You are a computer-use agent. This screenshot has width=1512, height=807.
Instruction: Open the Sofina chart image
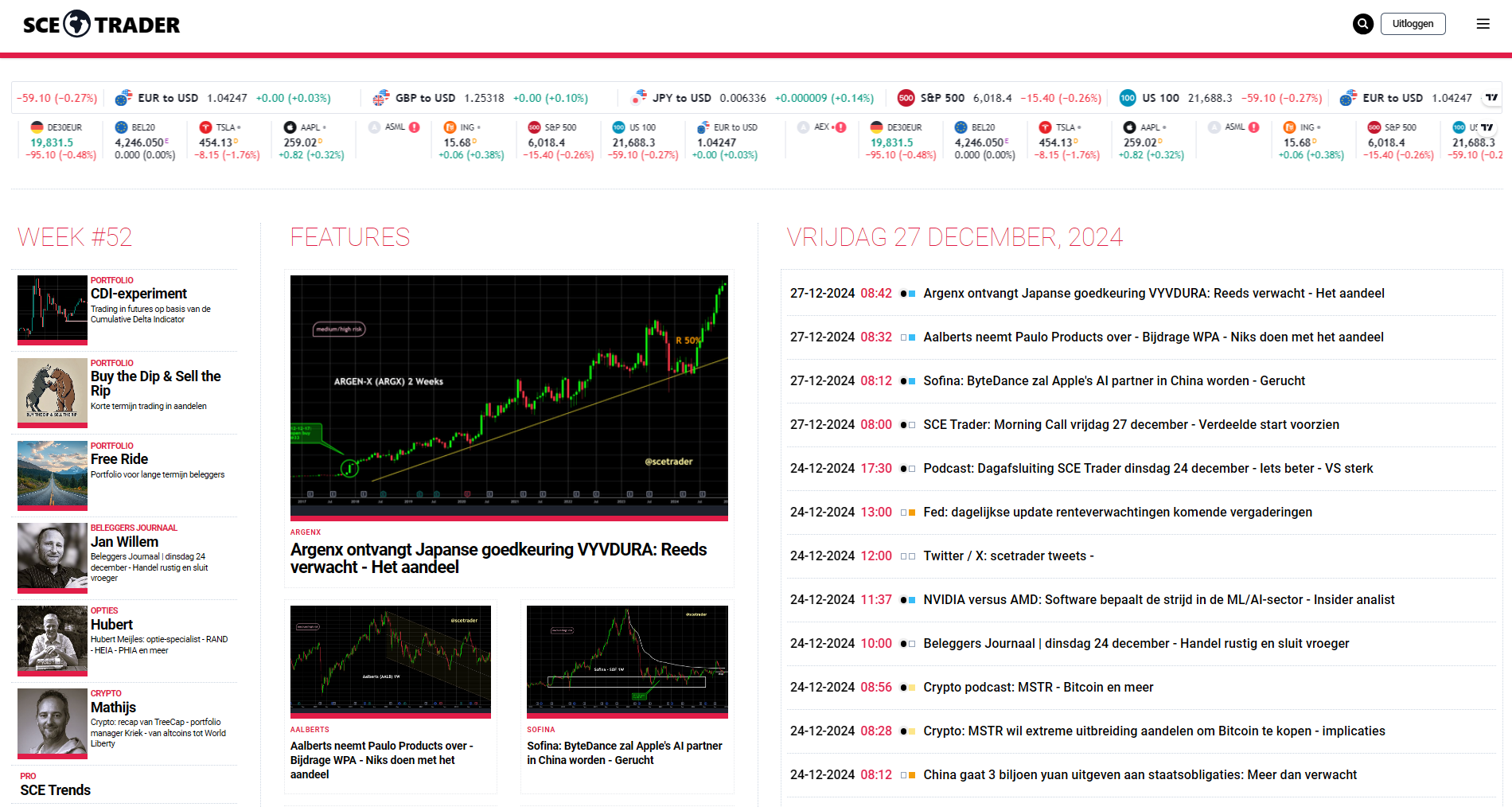click(627, 662)
